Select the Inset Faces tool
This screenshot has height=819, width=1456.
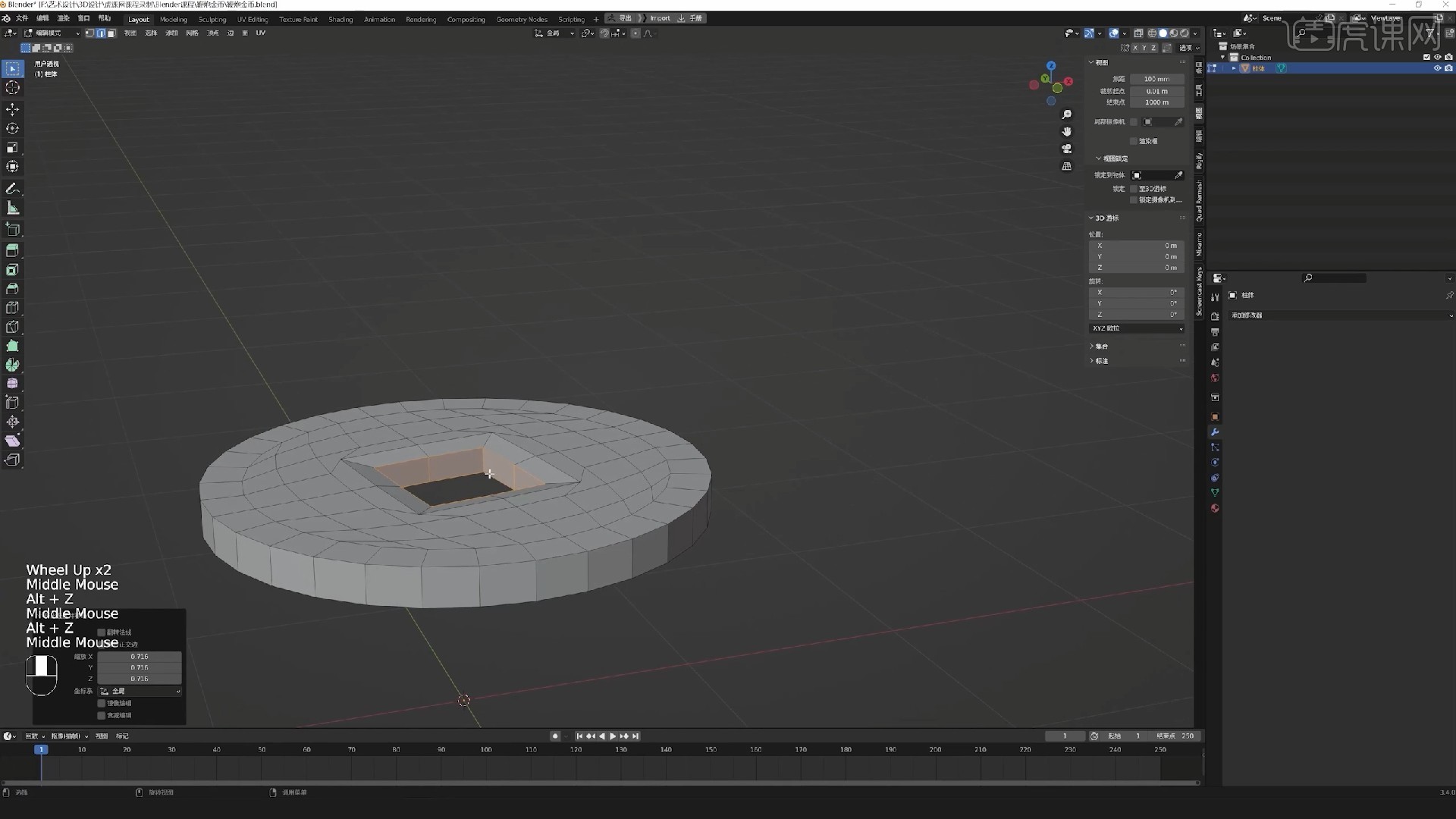pos(12,269)
